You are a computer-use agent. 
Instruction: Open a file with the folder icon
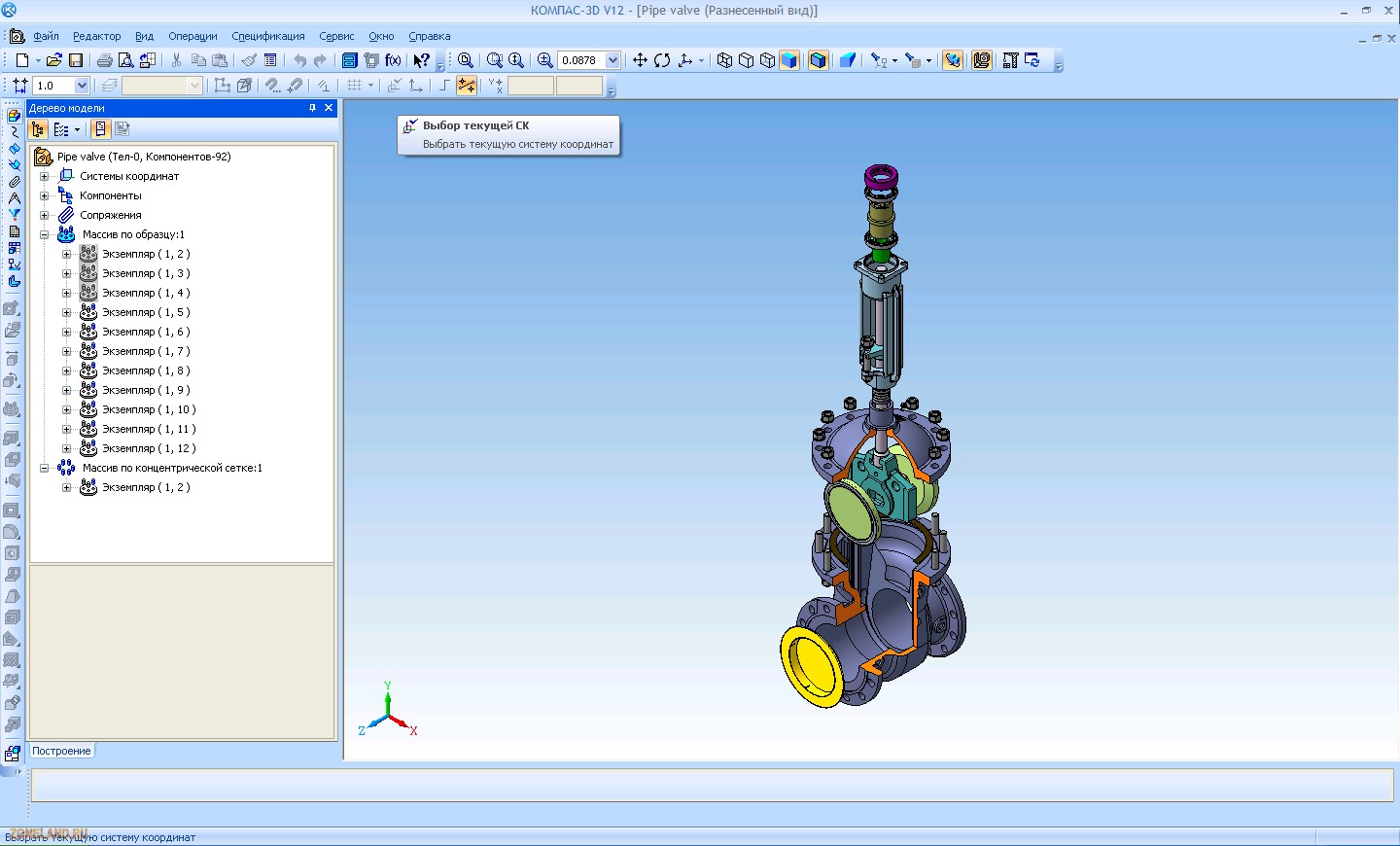click(54, 60)
